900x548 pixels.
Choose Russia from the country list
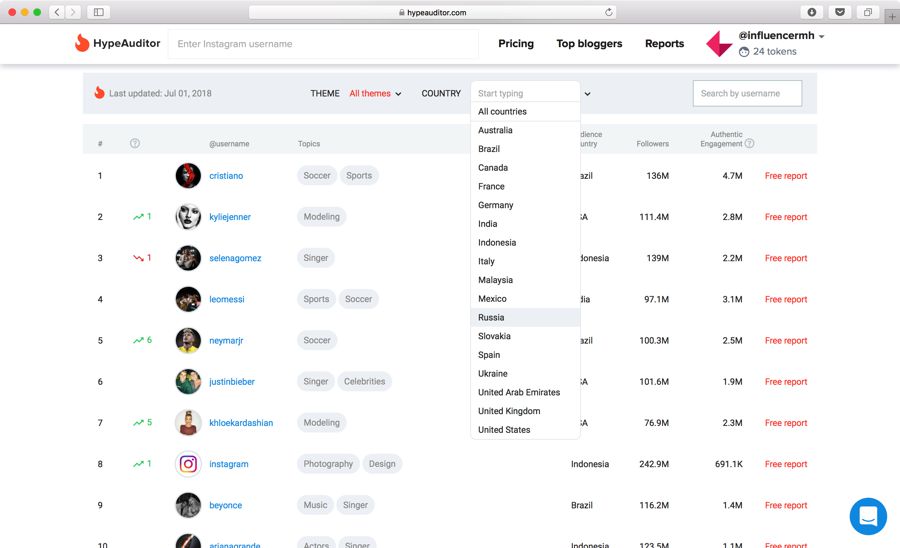(x=525, y=317)
